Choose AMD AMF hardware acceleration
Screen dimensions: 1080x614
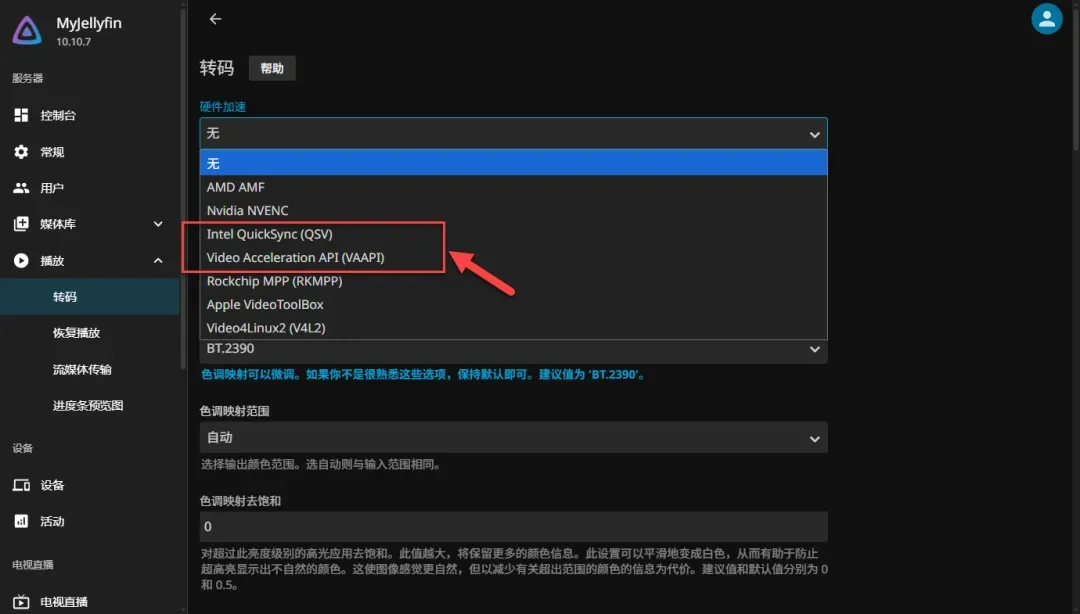point(513,187)
